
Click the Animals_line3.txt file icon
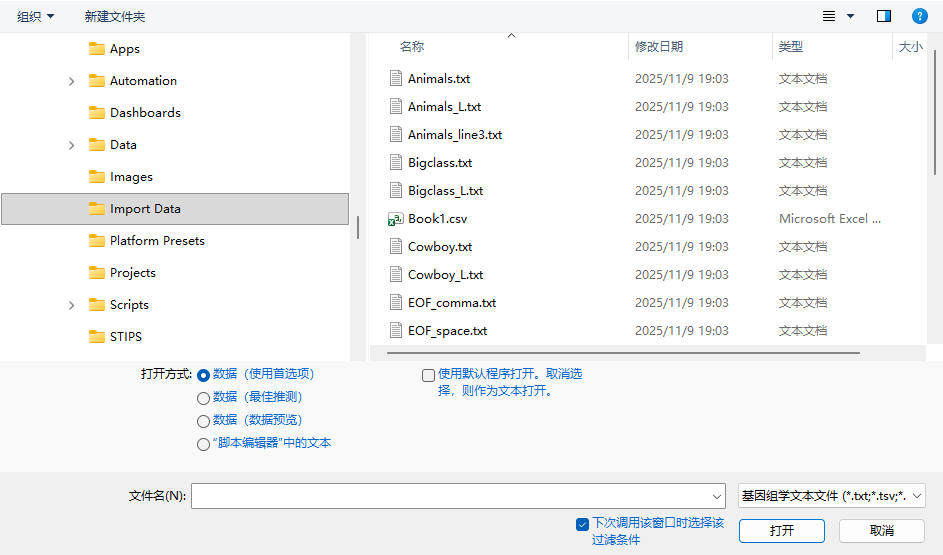coord(396,134)
